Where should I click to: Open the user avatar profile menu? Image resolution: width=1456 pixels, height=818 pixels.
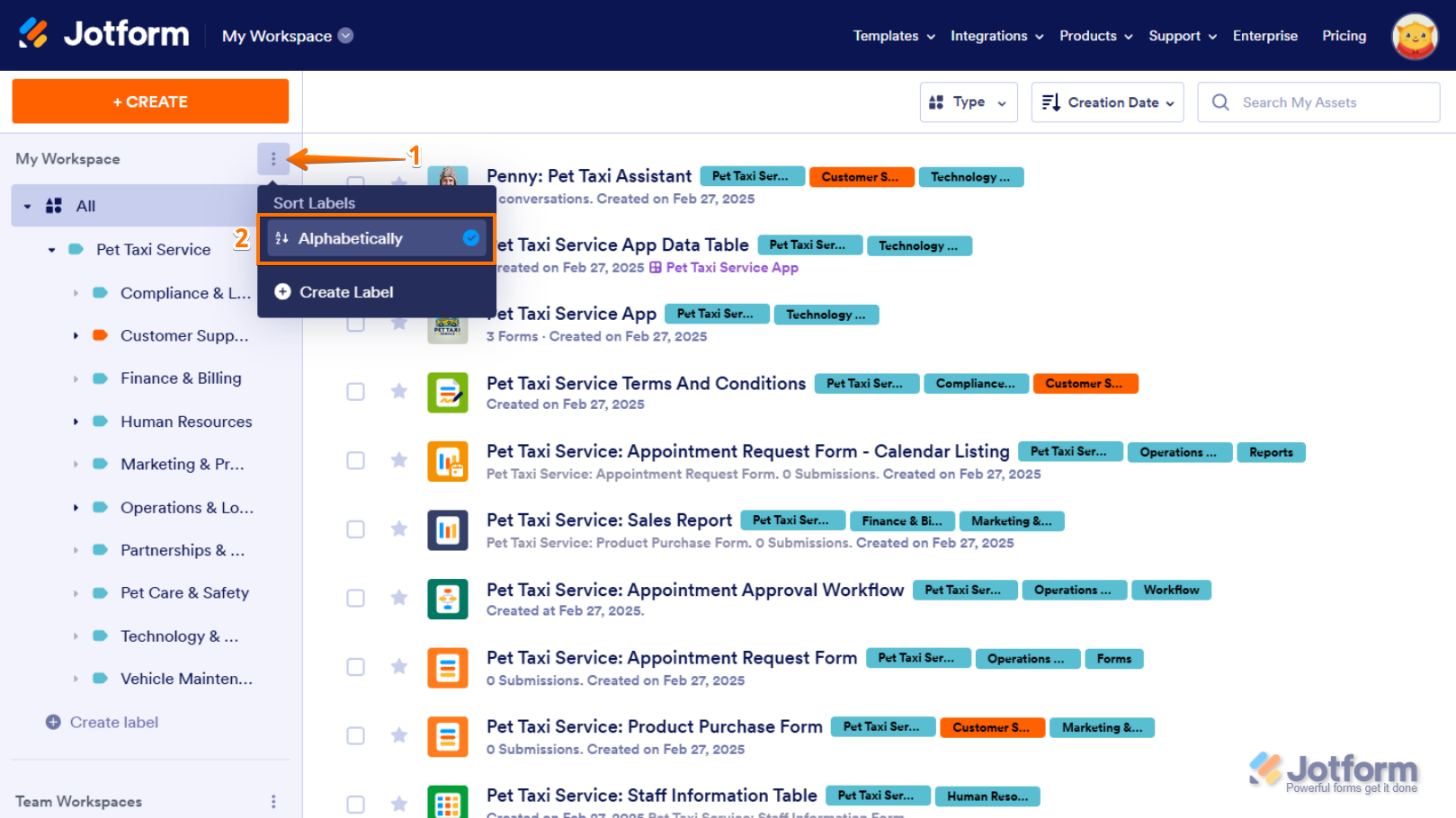click(1414, 36)
